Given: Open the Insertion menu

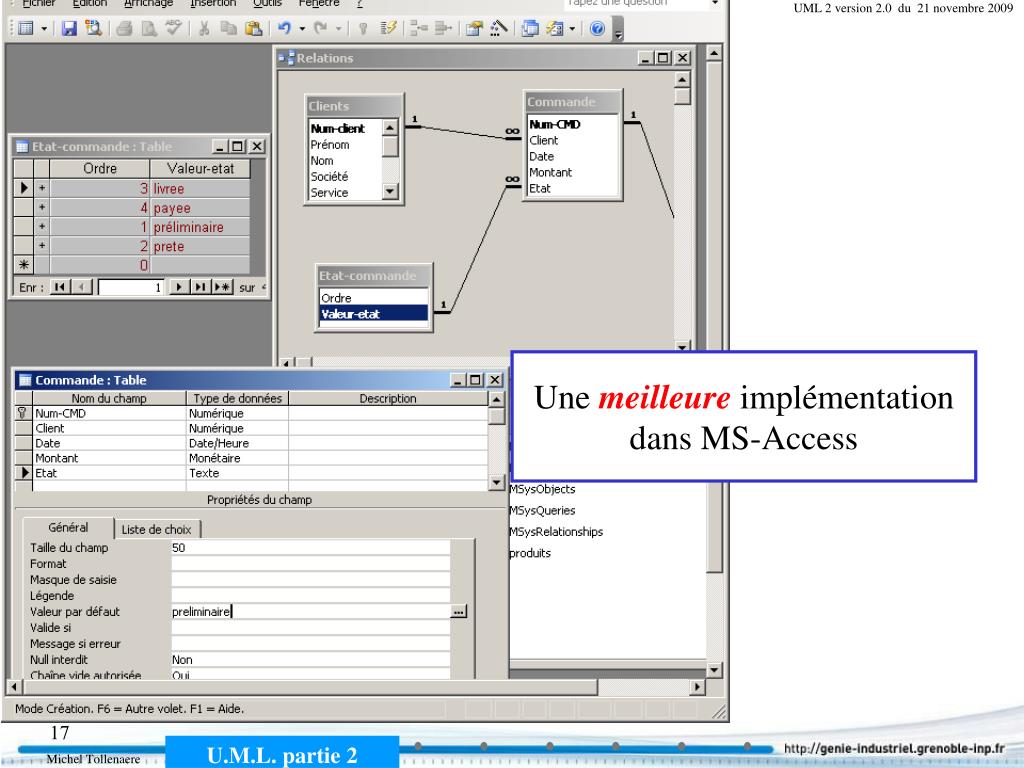Looking at the screenshot, I should point(213,3).
